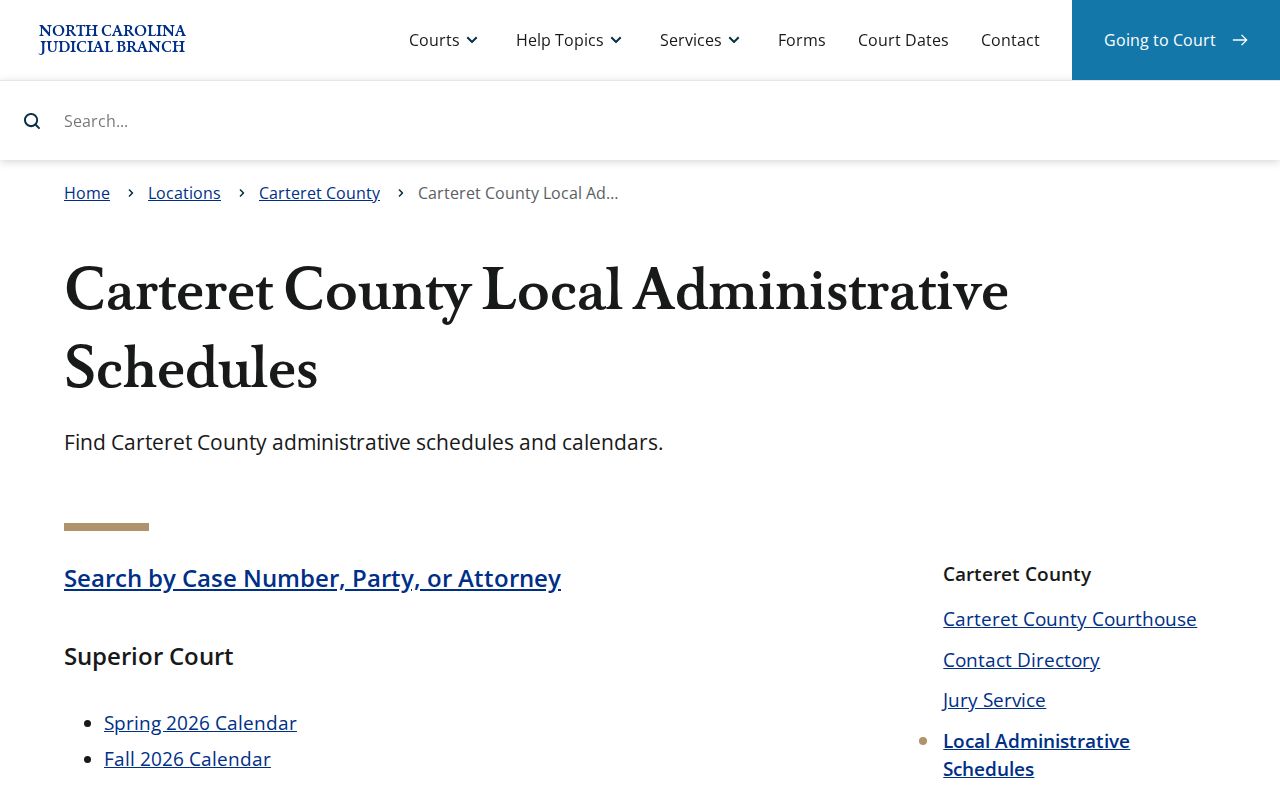Click the page title Carteret County Local Administrative Schedules
The height and width of the screenshot is (800, 1280).
(x=536, y=329)
